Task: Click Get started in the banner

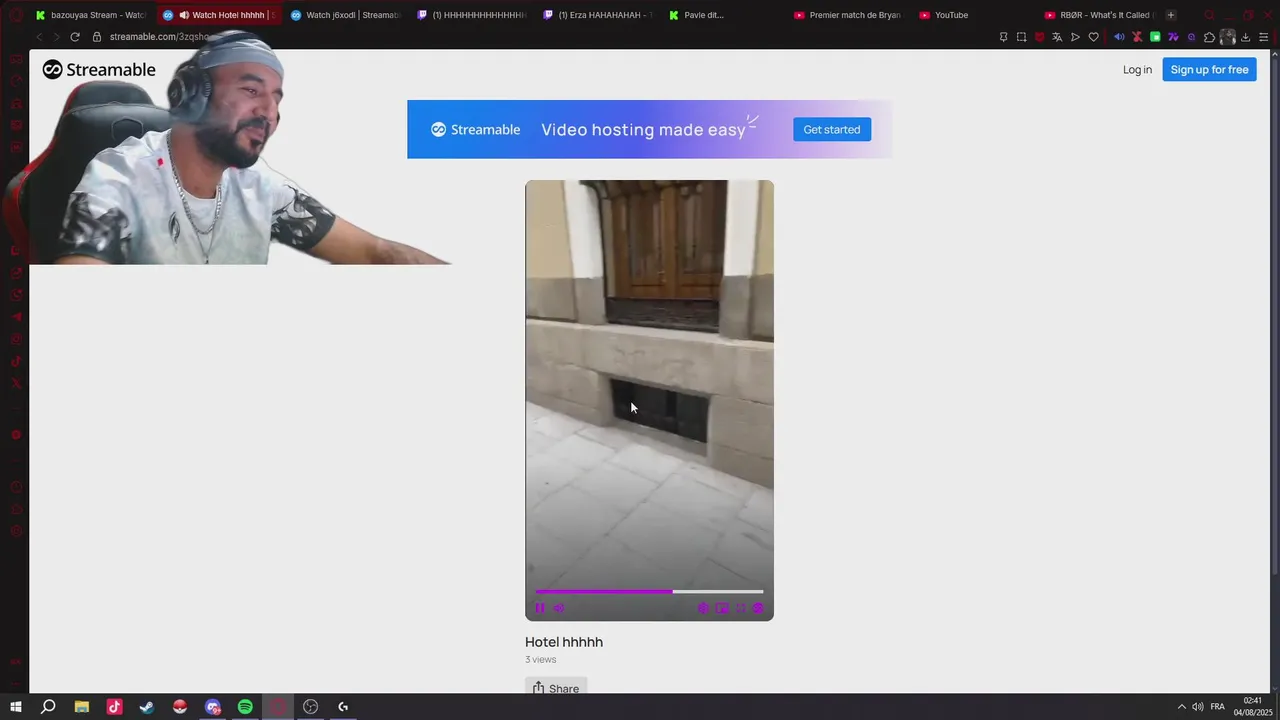Action: 832,129
